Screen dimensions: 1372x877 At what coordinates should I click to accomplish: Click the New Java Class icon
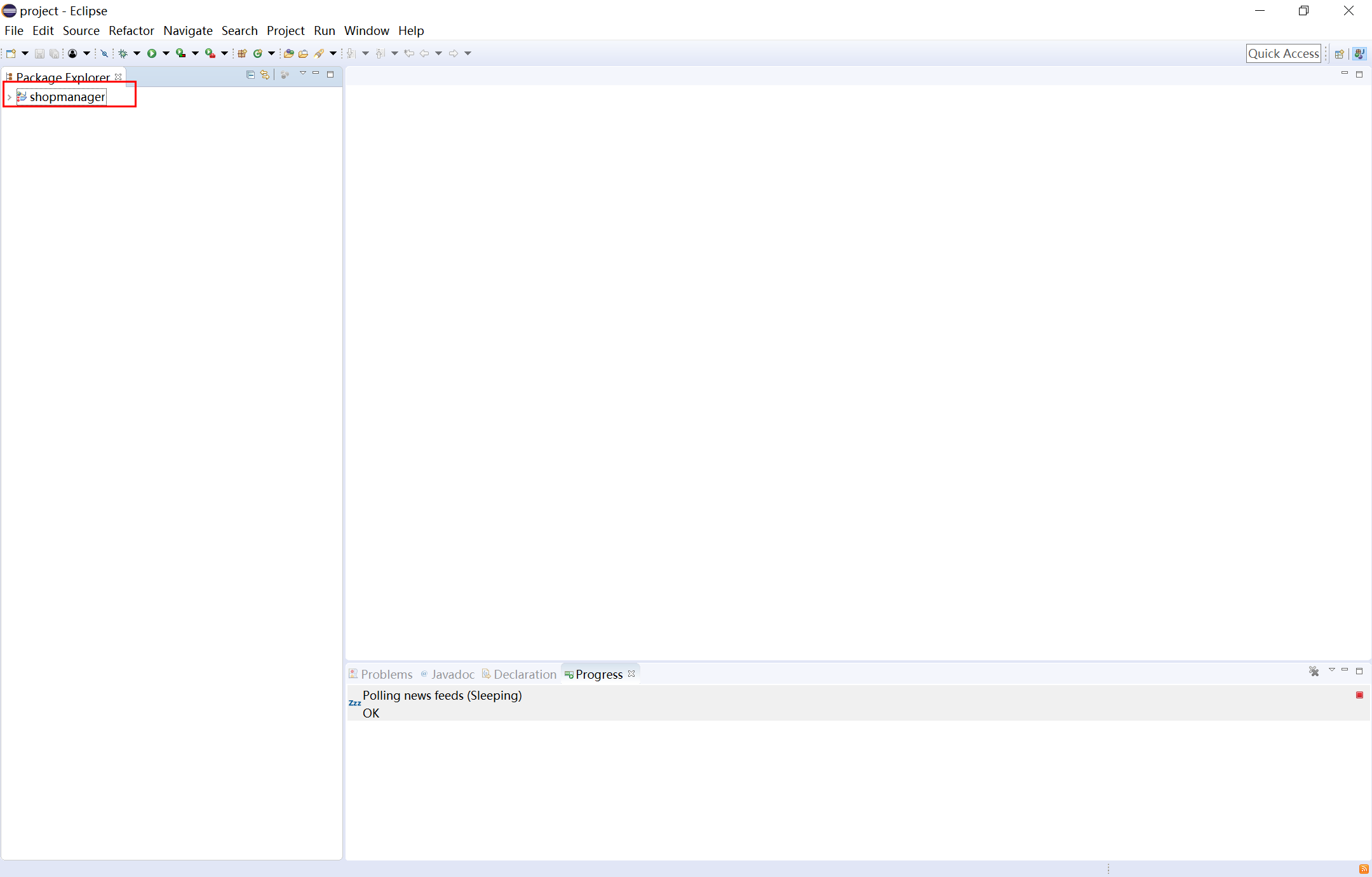tap(258, 53)
